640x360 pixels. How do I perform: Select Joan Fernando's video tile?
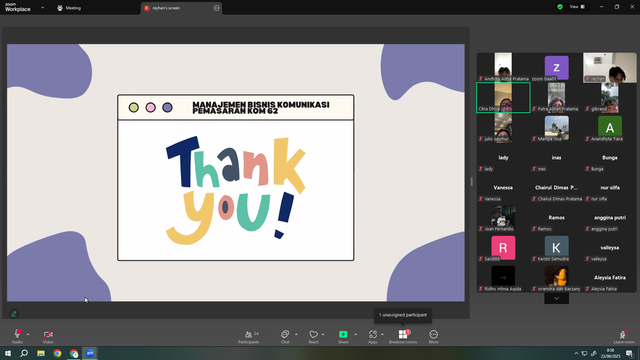point(503,218)
